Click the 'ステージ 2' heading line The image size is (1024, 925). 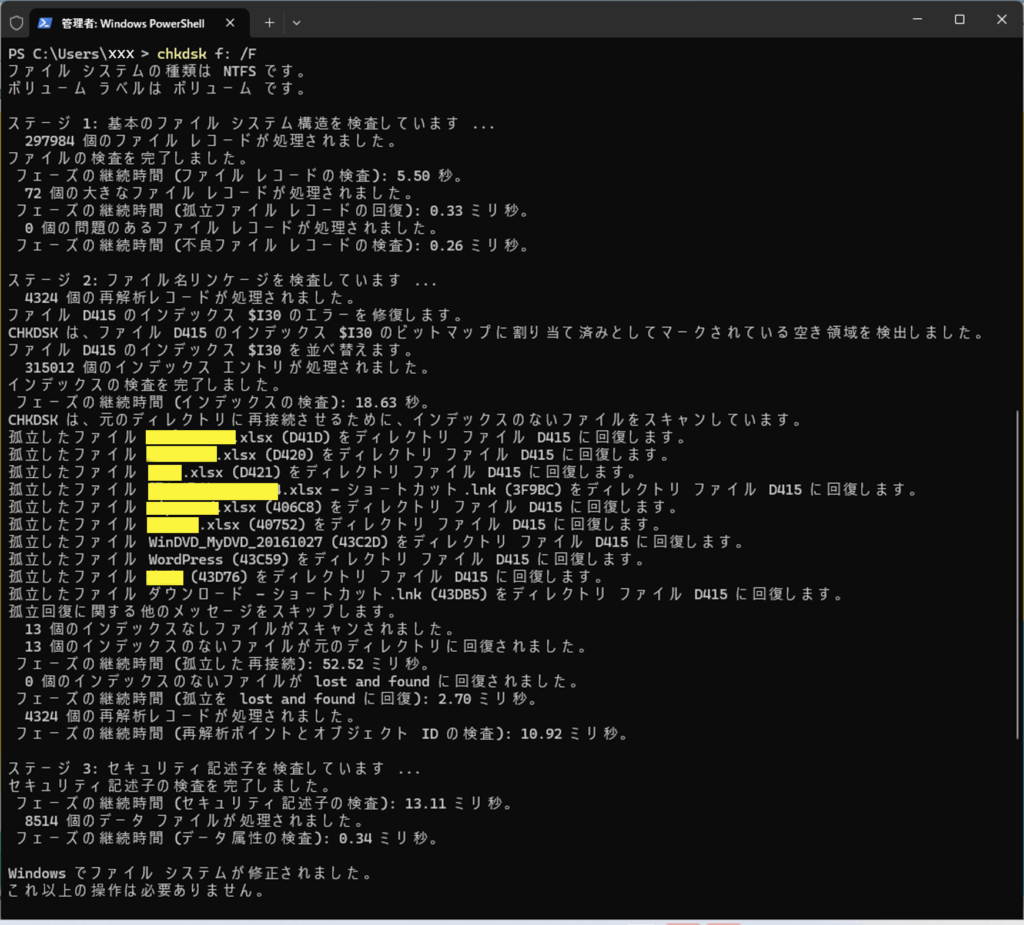(222, 280)
